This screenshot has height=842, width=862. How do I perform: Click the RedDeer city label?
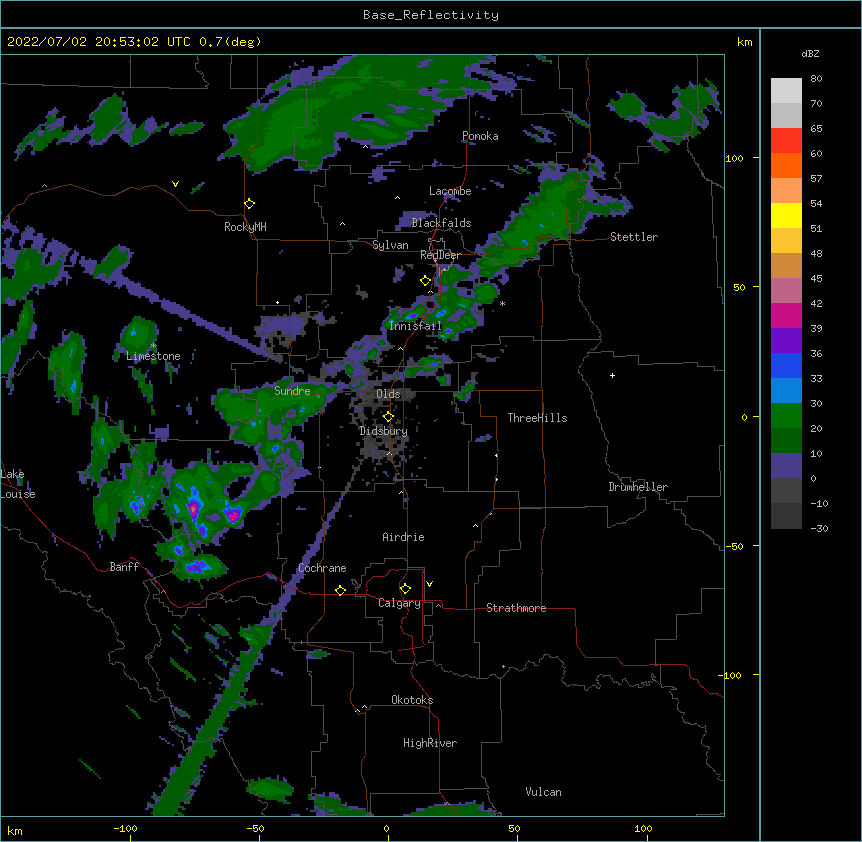pos(440,255)
